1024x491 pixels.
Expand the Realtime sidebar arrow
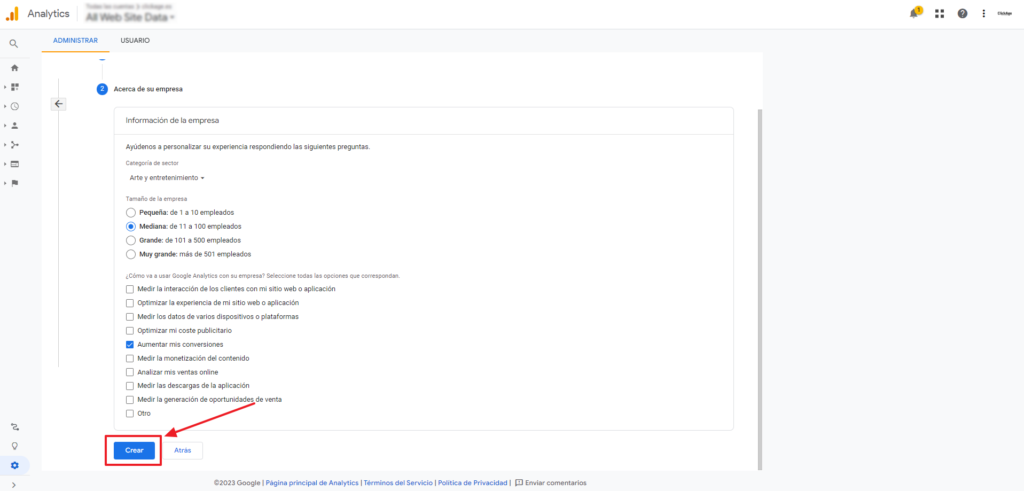point(5,106)
